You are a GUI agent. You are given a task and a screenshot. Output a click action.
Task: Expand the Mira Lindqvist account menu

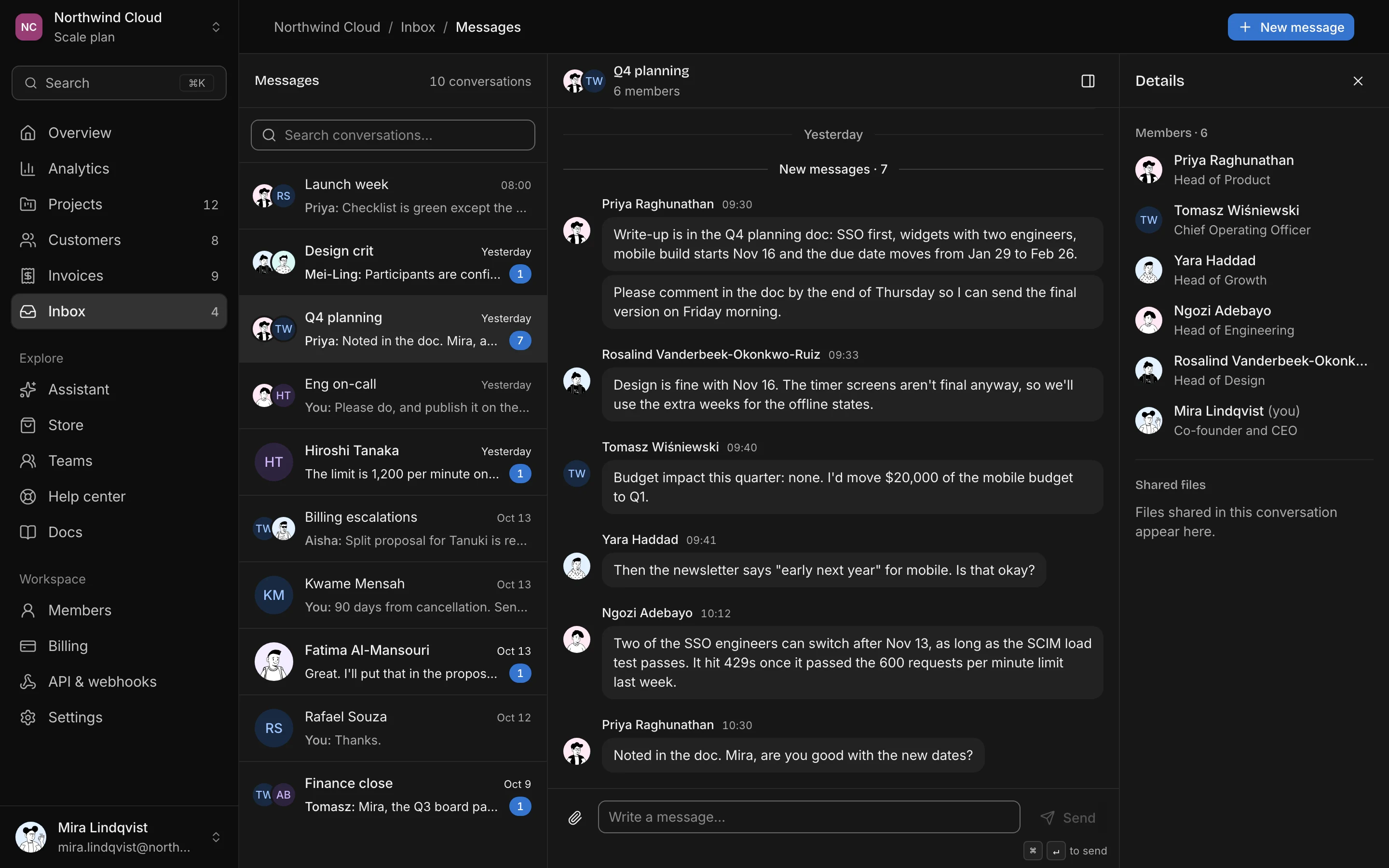pos(119,837)
